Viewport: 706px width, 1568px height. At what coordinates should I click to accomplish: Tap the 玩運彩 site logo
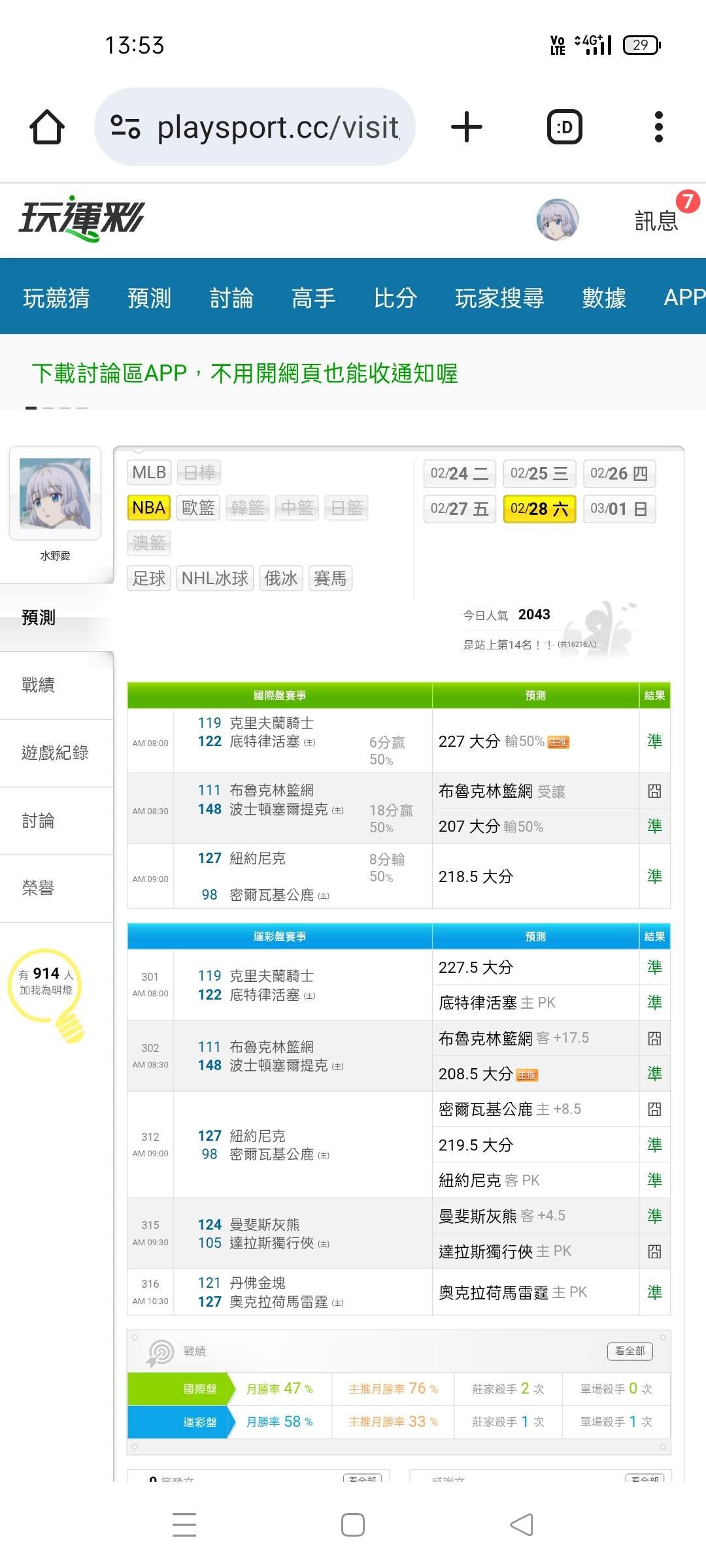coord(82,218)
